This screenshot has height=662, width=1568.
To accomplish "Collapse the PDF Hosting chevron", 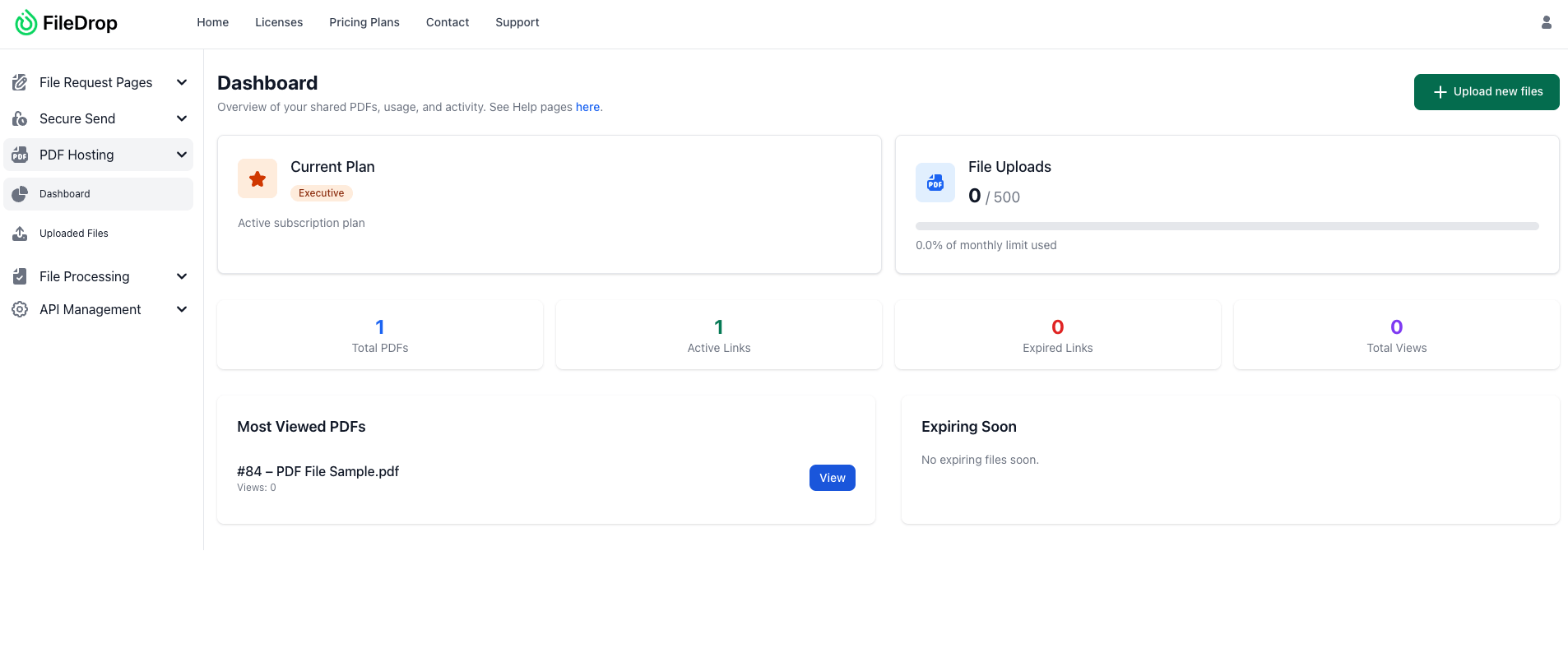I will pyautogui.click(x=182, y=155).
